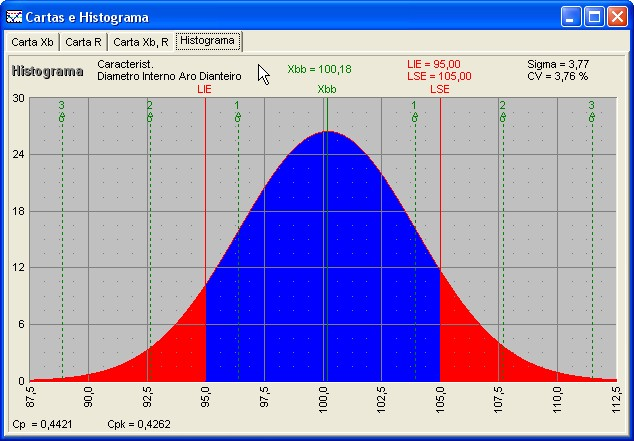Click the x-axis label 100,0
634x441 pixels.
(323, 400)
